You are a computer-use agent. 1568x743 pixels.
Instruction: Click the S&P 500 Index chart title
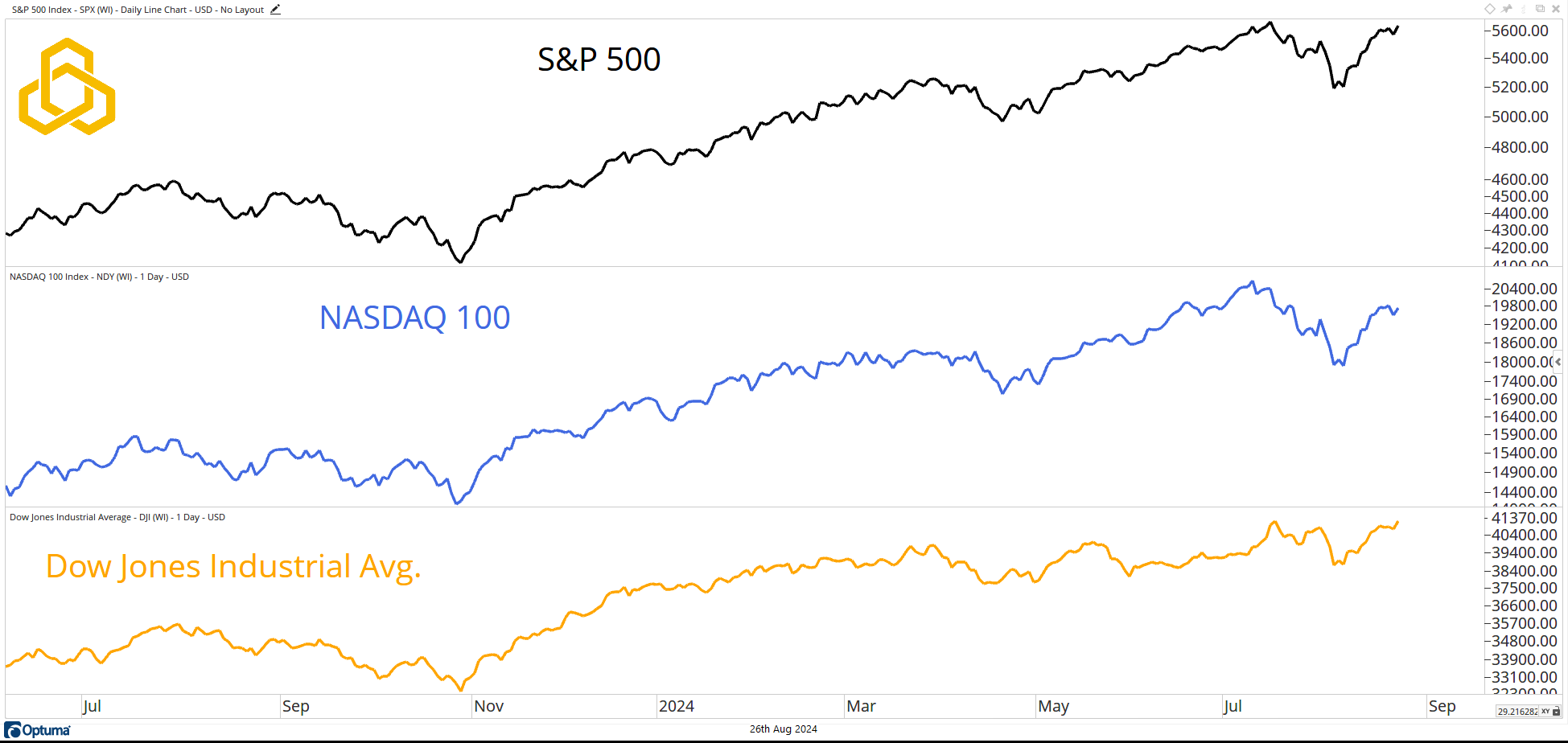click(138, 10)
